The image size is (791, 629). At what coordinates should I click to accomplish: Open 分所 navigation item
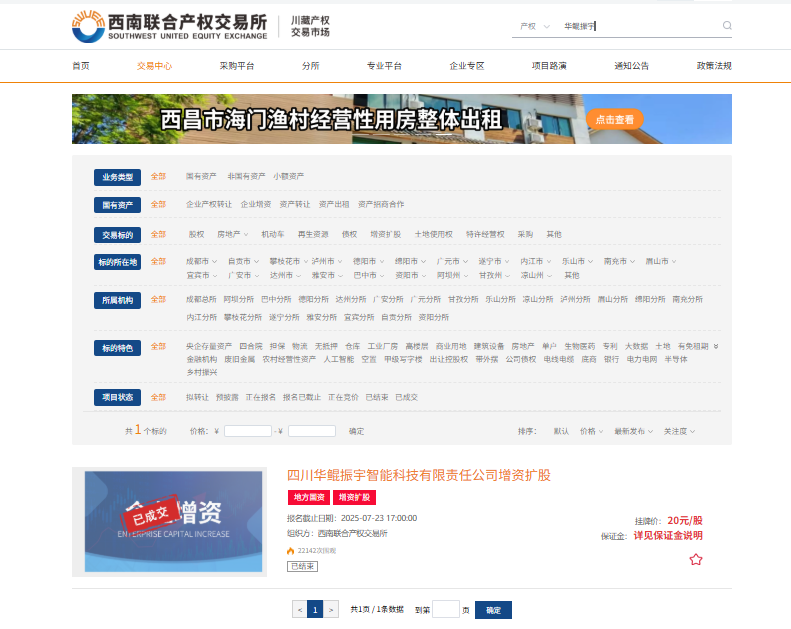coord(310,66)
